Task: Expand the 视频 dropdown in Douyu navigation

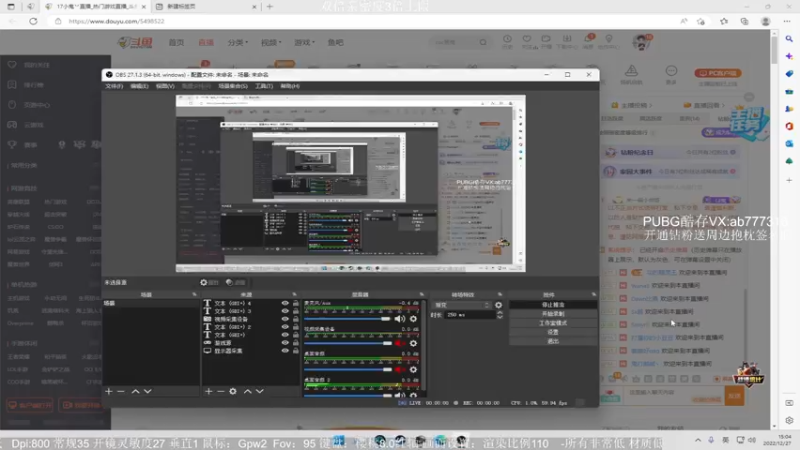Action: tap(271, 42)
